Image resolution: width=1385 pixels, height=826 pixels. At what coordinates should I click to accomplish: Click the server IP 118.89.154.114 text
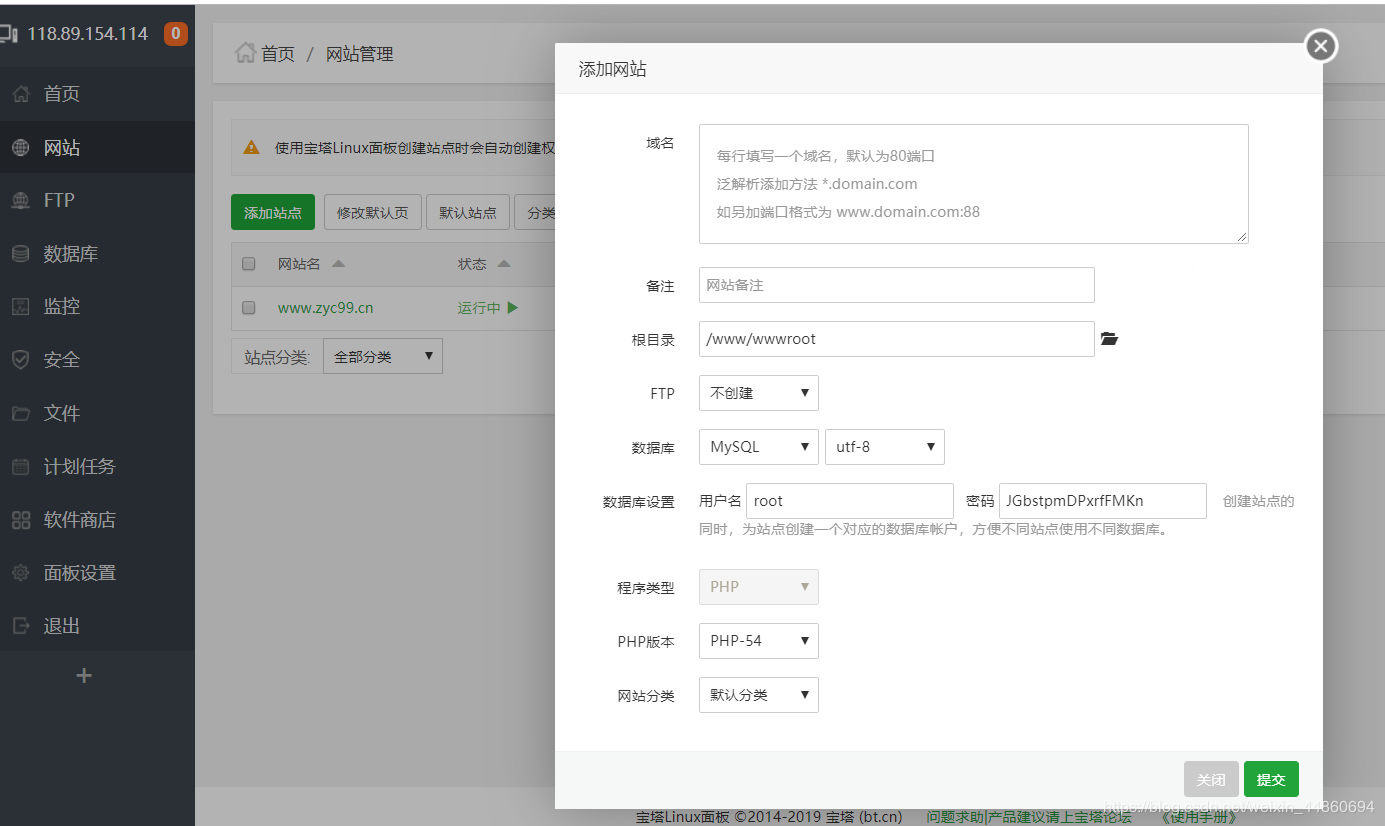coord(87,34)
